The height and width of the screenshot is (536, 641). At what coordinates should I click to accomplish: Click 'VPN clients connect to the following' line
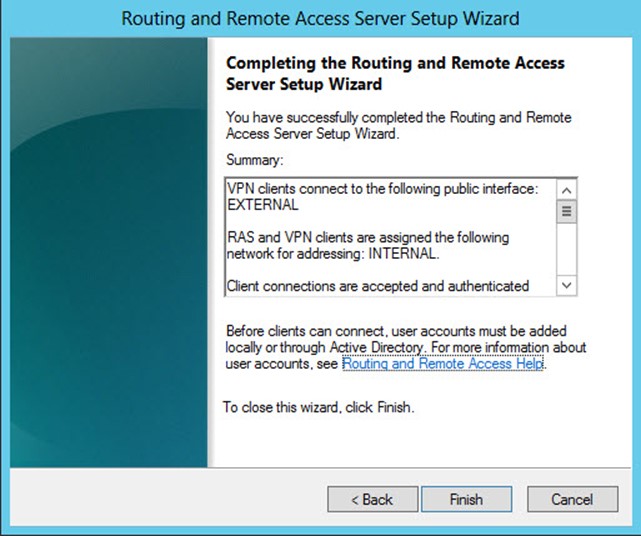point(383,189)
